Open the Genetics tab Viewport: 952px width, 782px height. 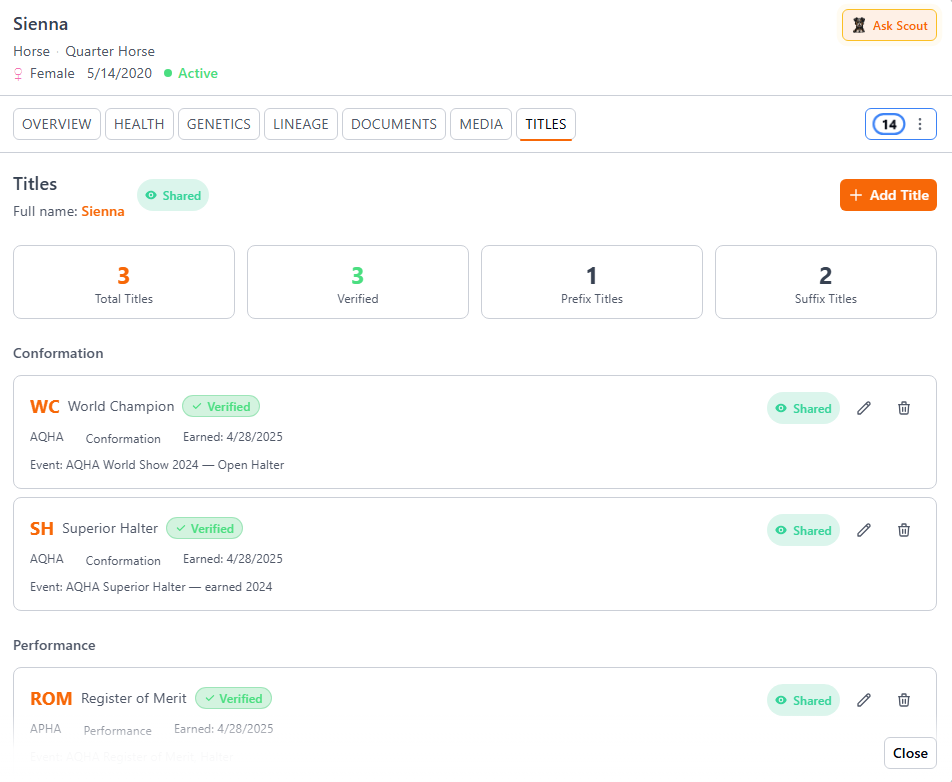[219, 124]
